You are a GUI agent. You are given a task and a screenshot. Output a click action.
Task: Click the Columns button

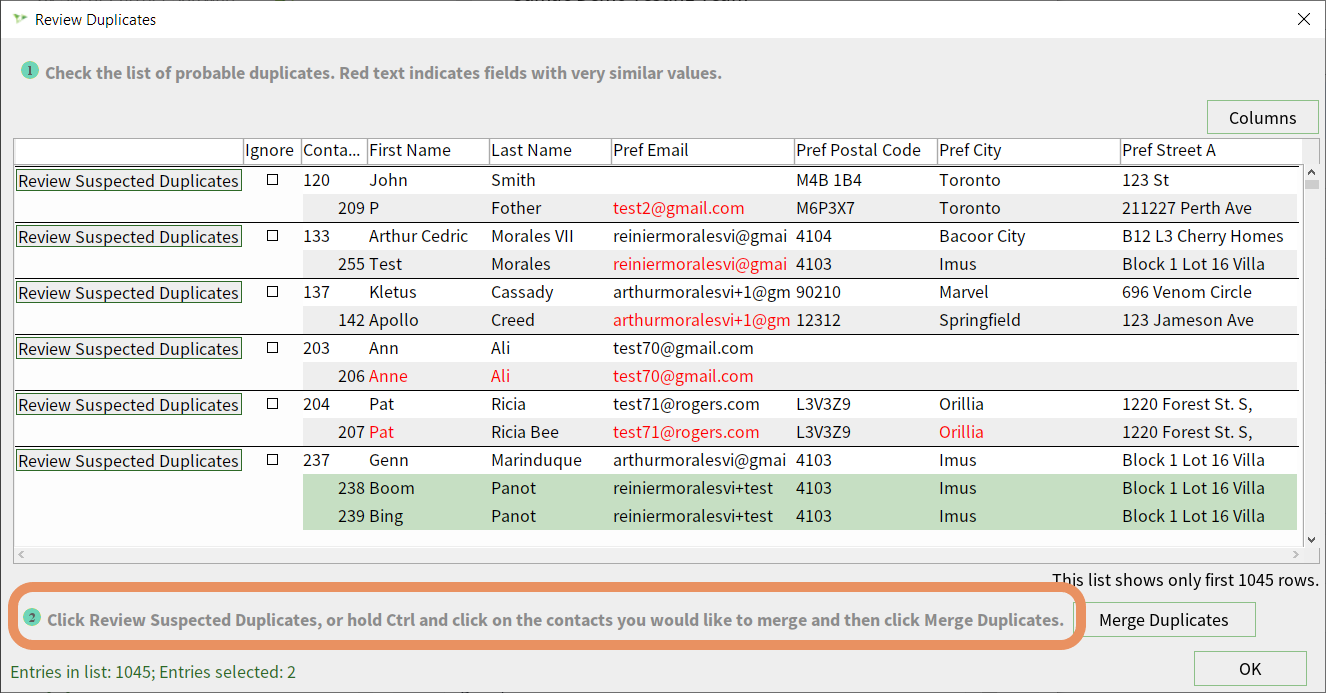click(x=1262, y=117)
